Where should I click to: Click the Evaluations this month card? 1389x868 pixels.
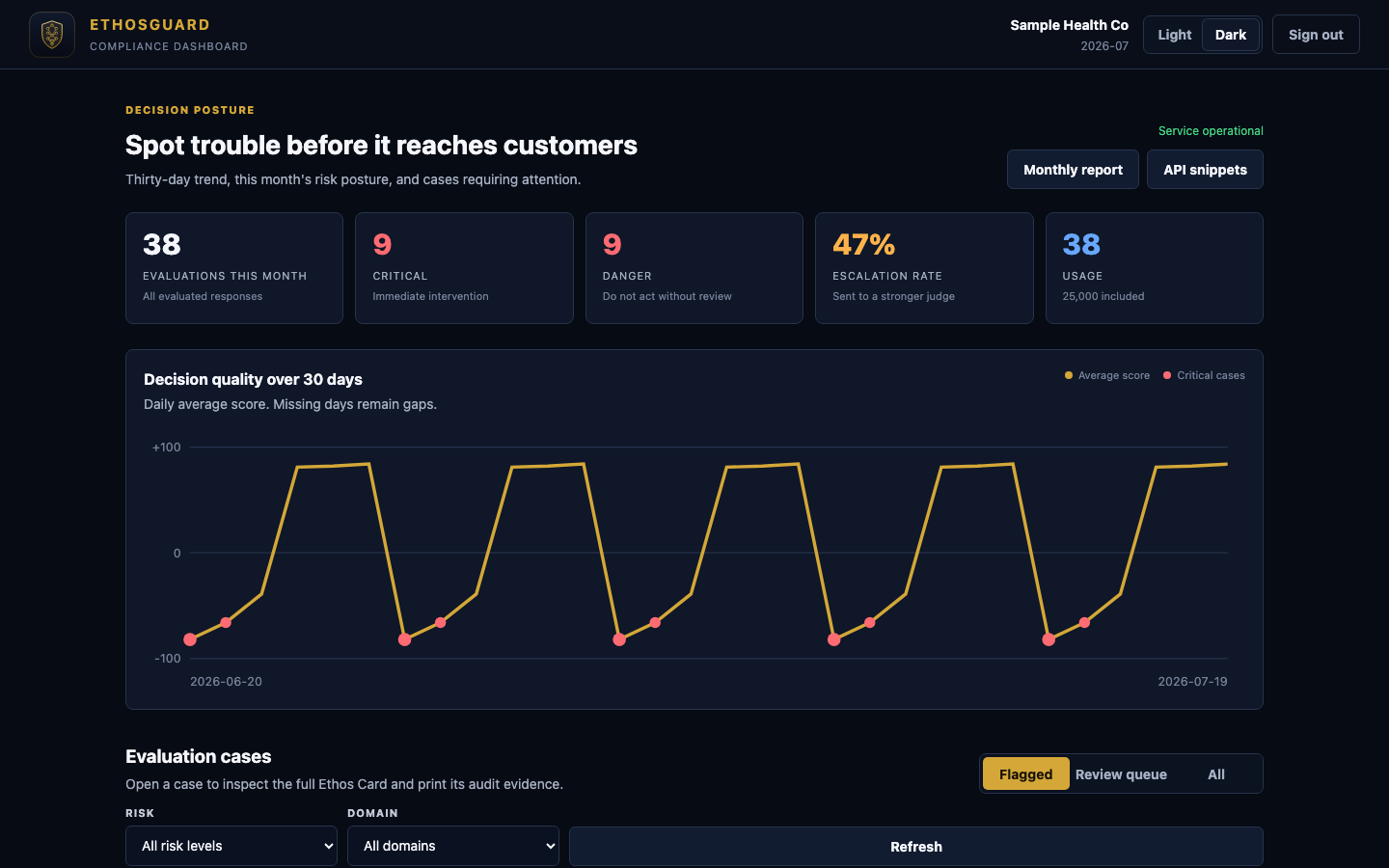[x=234, y=268]
